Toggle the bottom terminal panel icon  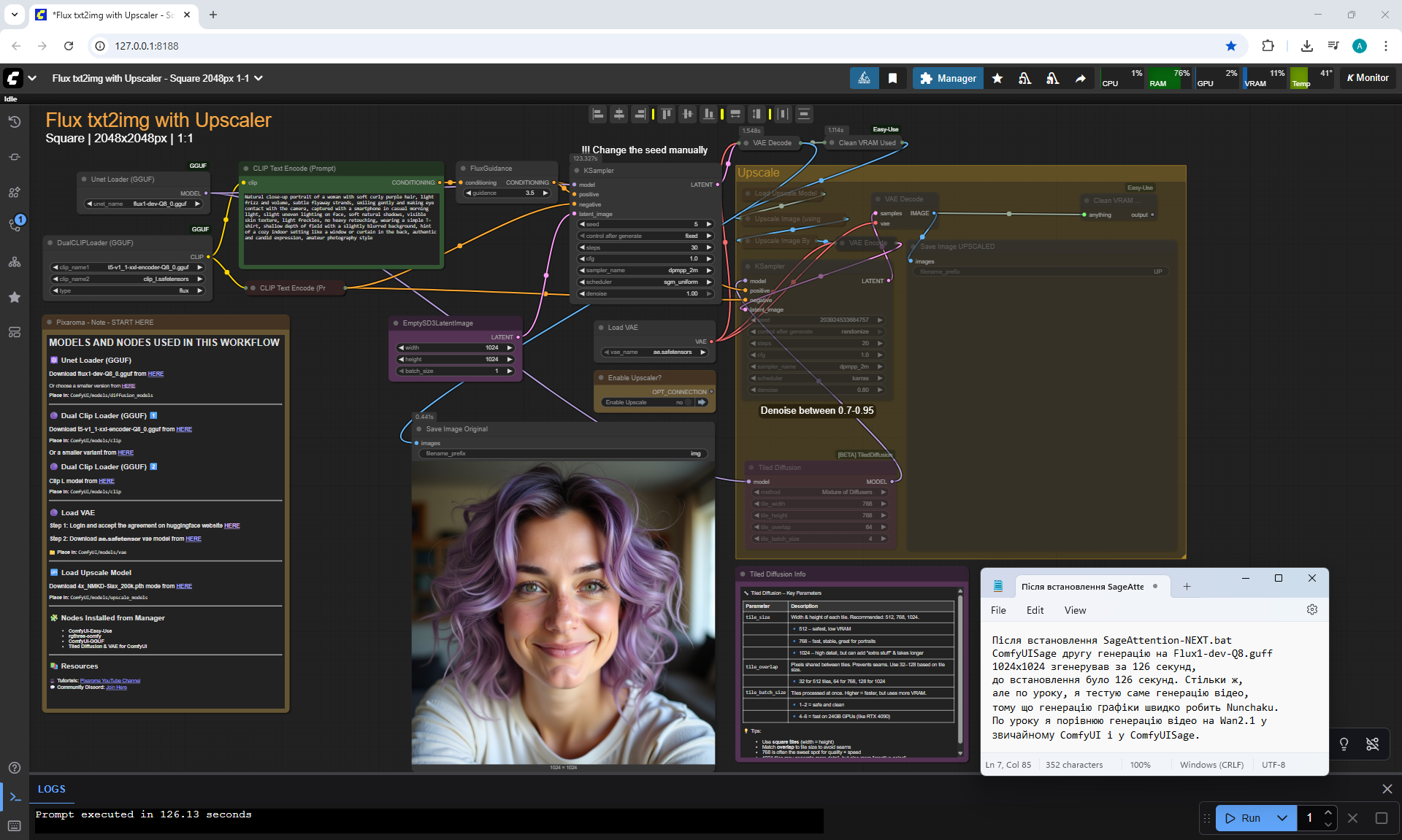[14, 796]
